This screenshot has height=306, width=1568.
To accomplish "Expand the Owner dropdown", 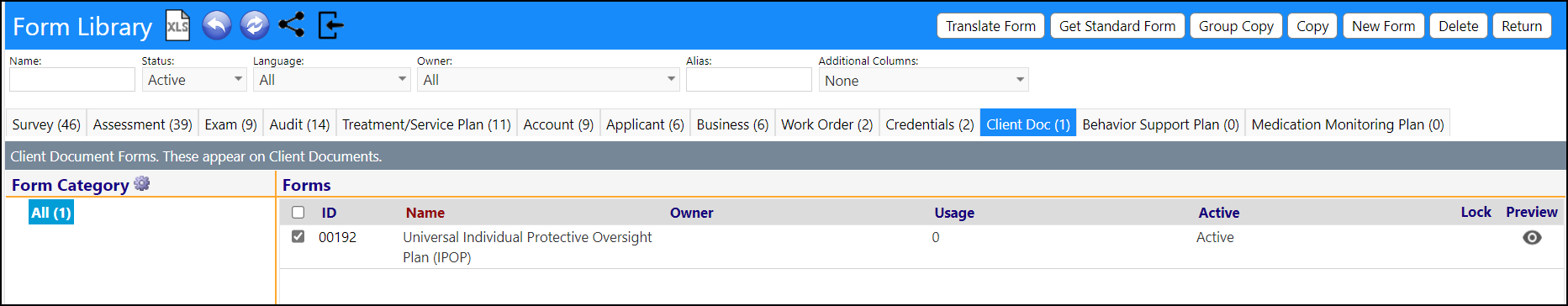I will point(548,80).
